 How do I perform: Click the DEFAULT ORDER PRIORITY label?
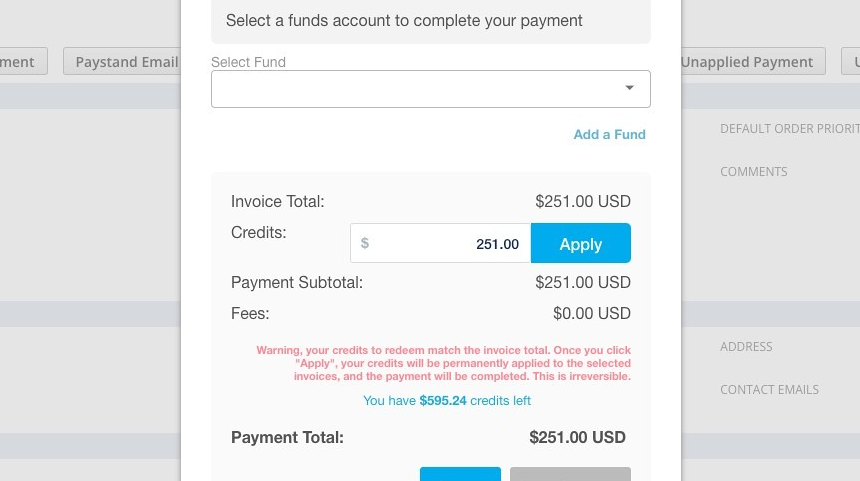(790, 128)
